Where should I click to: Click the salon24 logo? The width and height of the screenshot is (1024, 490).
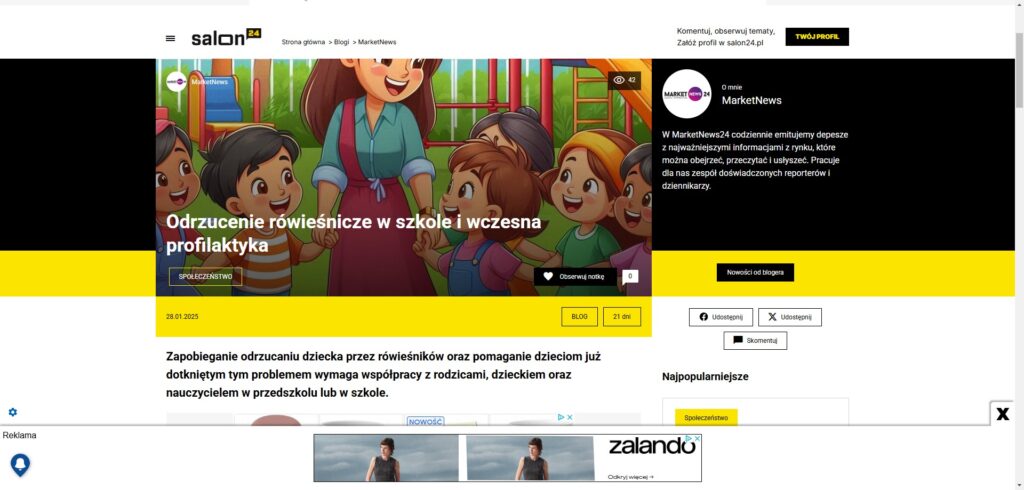click(x=226, y=37)
